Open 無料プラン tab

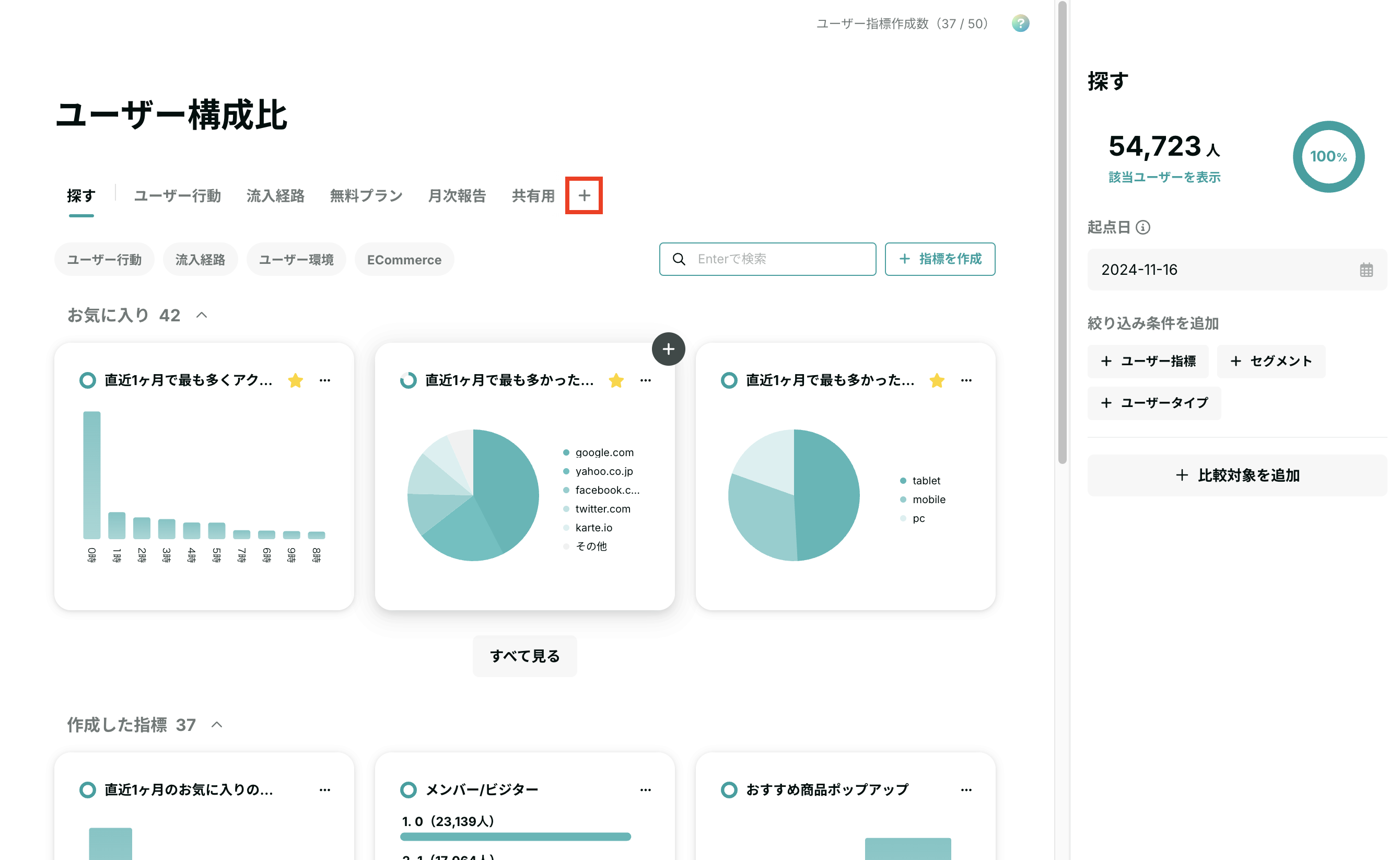coord(366,195)
